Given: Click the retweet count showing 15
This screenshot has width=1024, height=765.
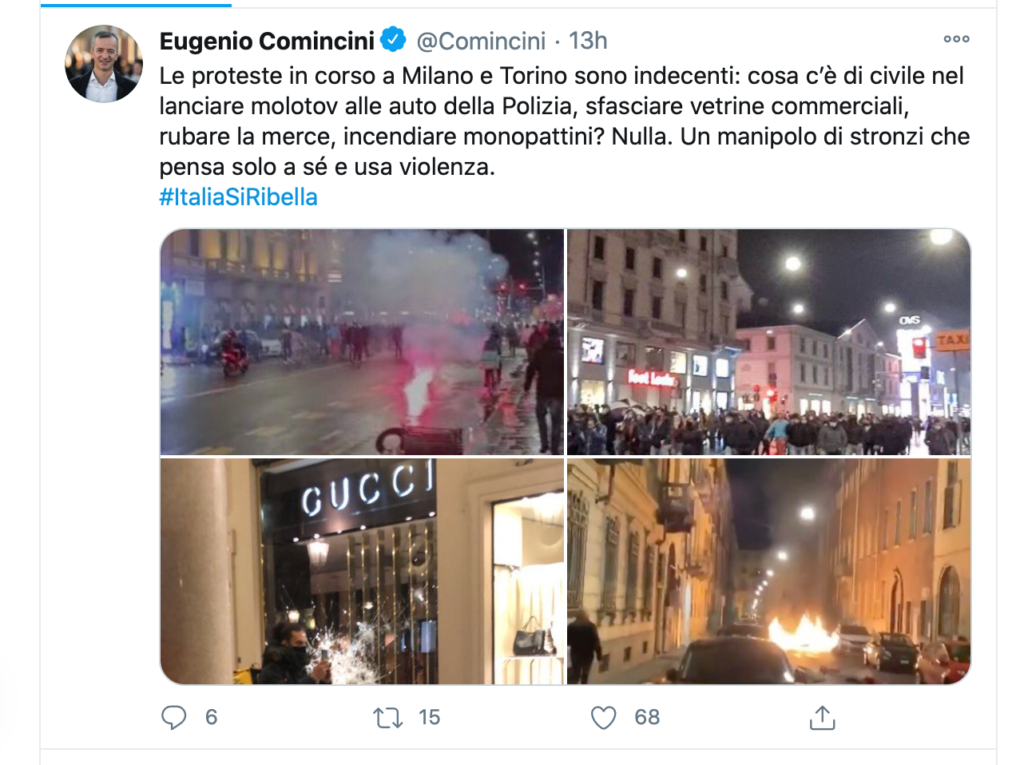Looking at the screenshot, I should click(x=429, y=717).
